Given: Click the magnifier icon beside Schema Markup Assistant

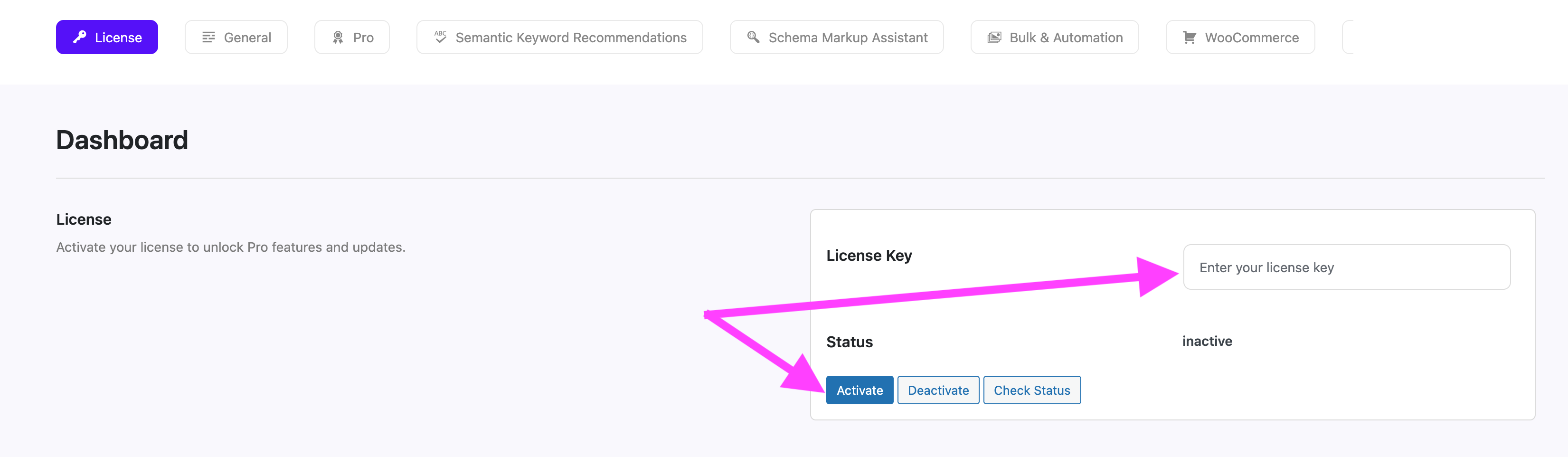Looking at the screenshot, I should coord(753,37).
